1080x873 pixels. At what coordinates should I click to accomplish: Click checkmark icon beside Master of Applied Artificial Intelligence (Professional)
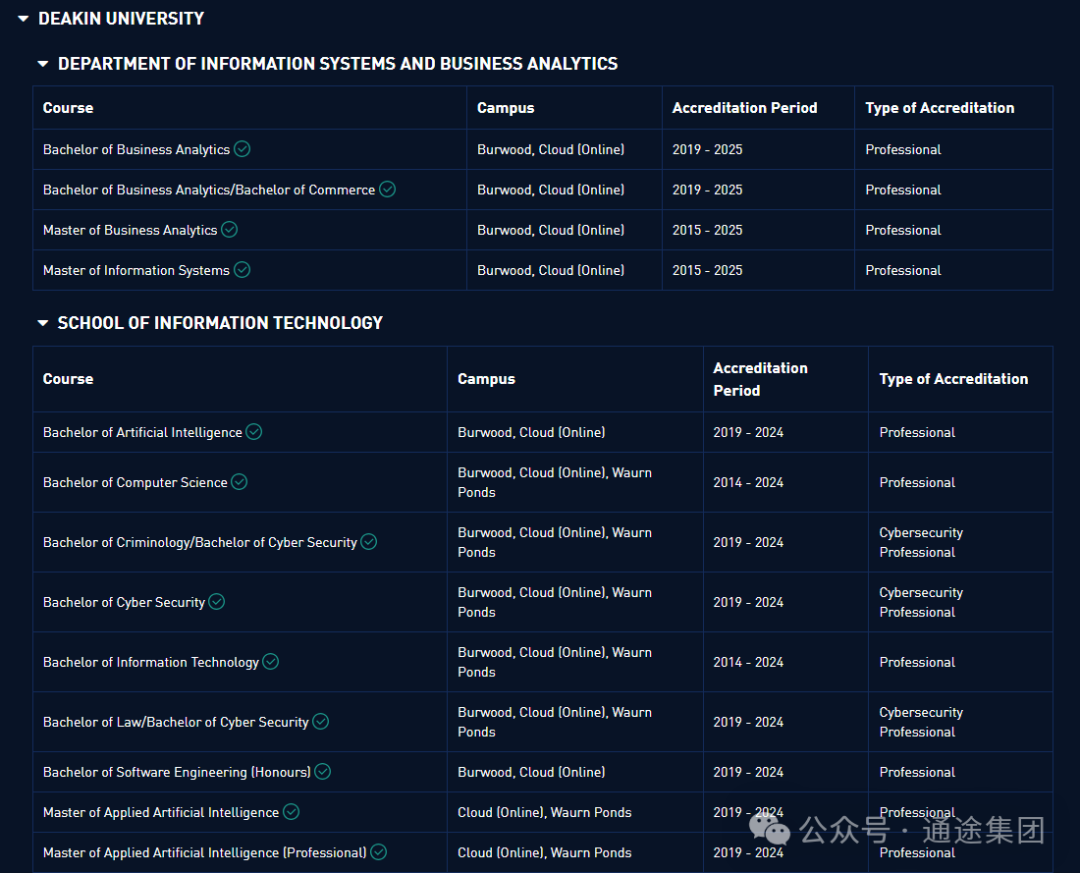378,852
